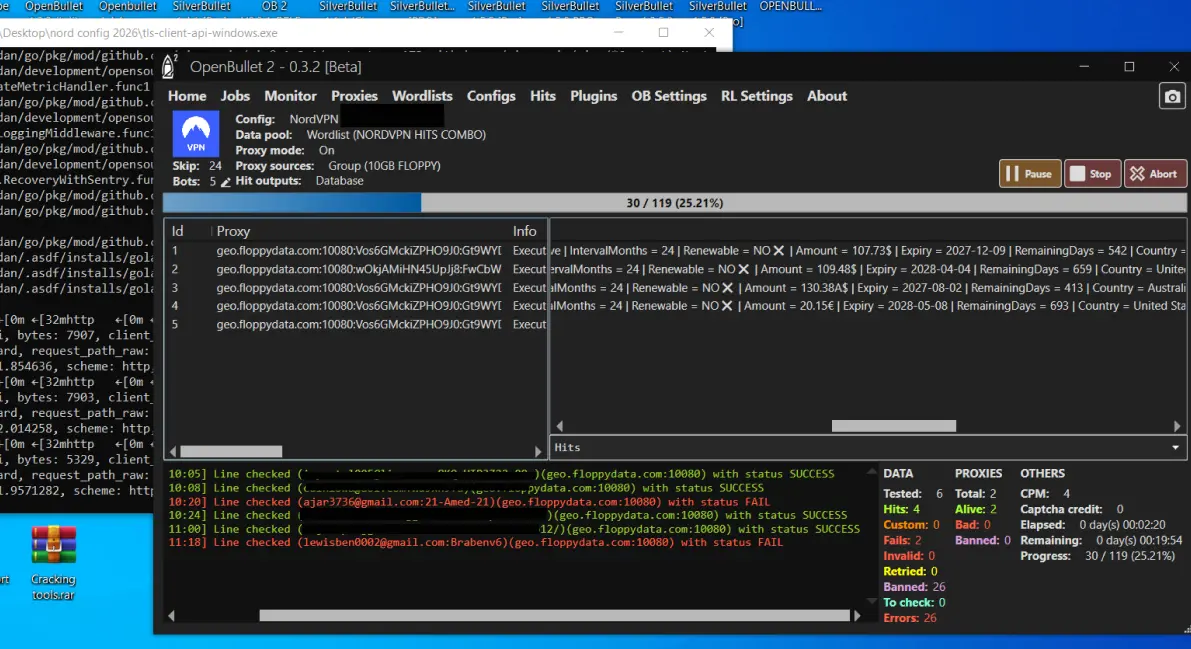Viewport: 1191px width, 649px height.
Task: Click the 'Alive: 2' proxies stat
Action: click(976, 509)
